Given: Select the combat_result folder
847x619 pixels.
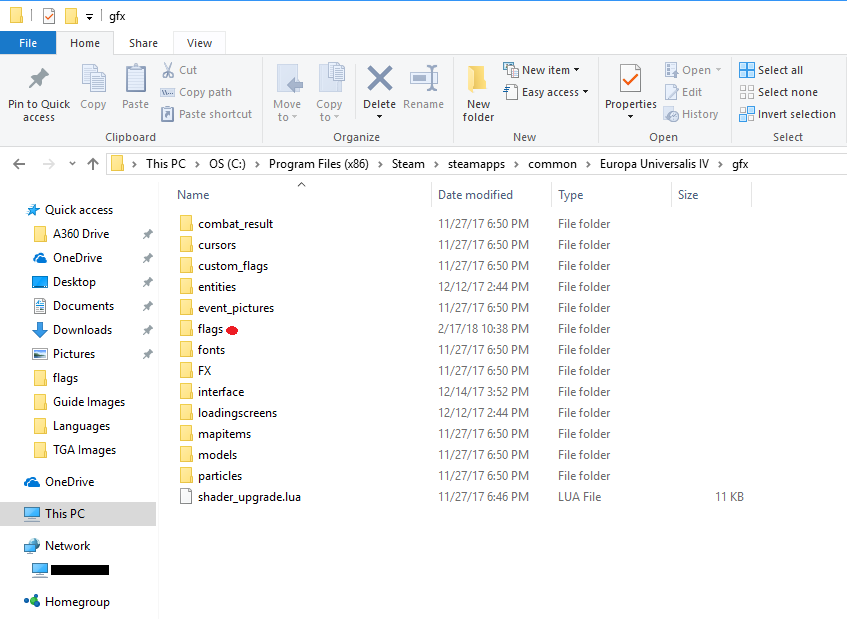Looking at the screenshot, I should [235, 224].
